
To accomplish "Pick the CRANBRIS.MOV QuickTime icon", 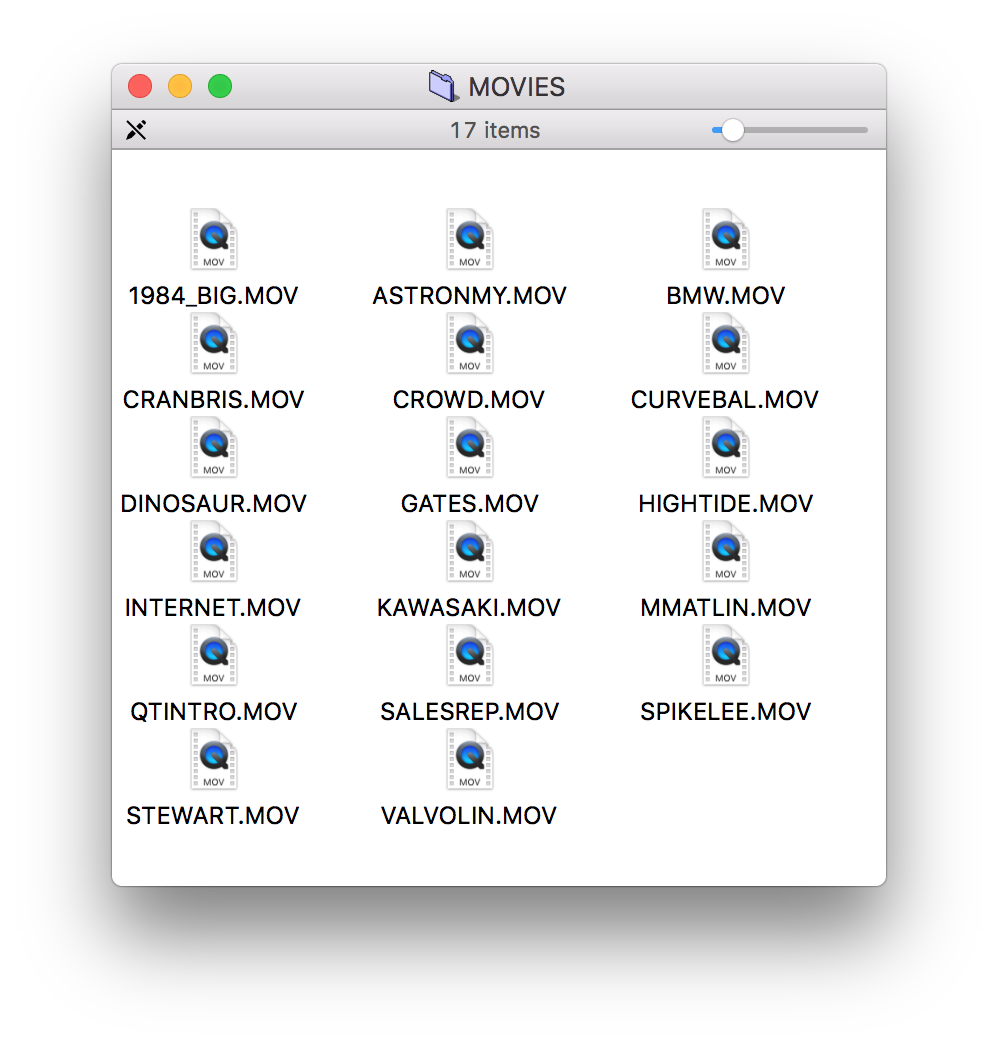I will (x=214, y=344).
